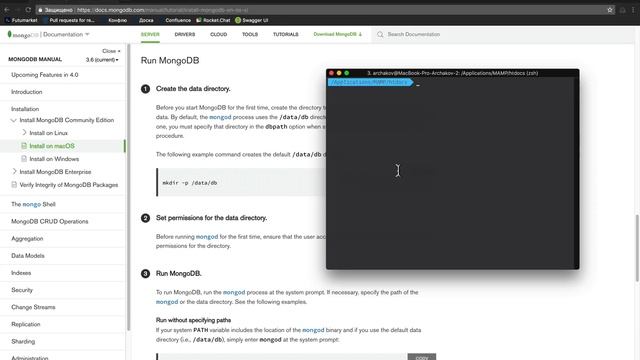Expand Install MongoDB Enterprise chevron
This screenshot has width=640, height=360.
[x=14, y=171]
